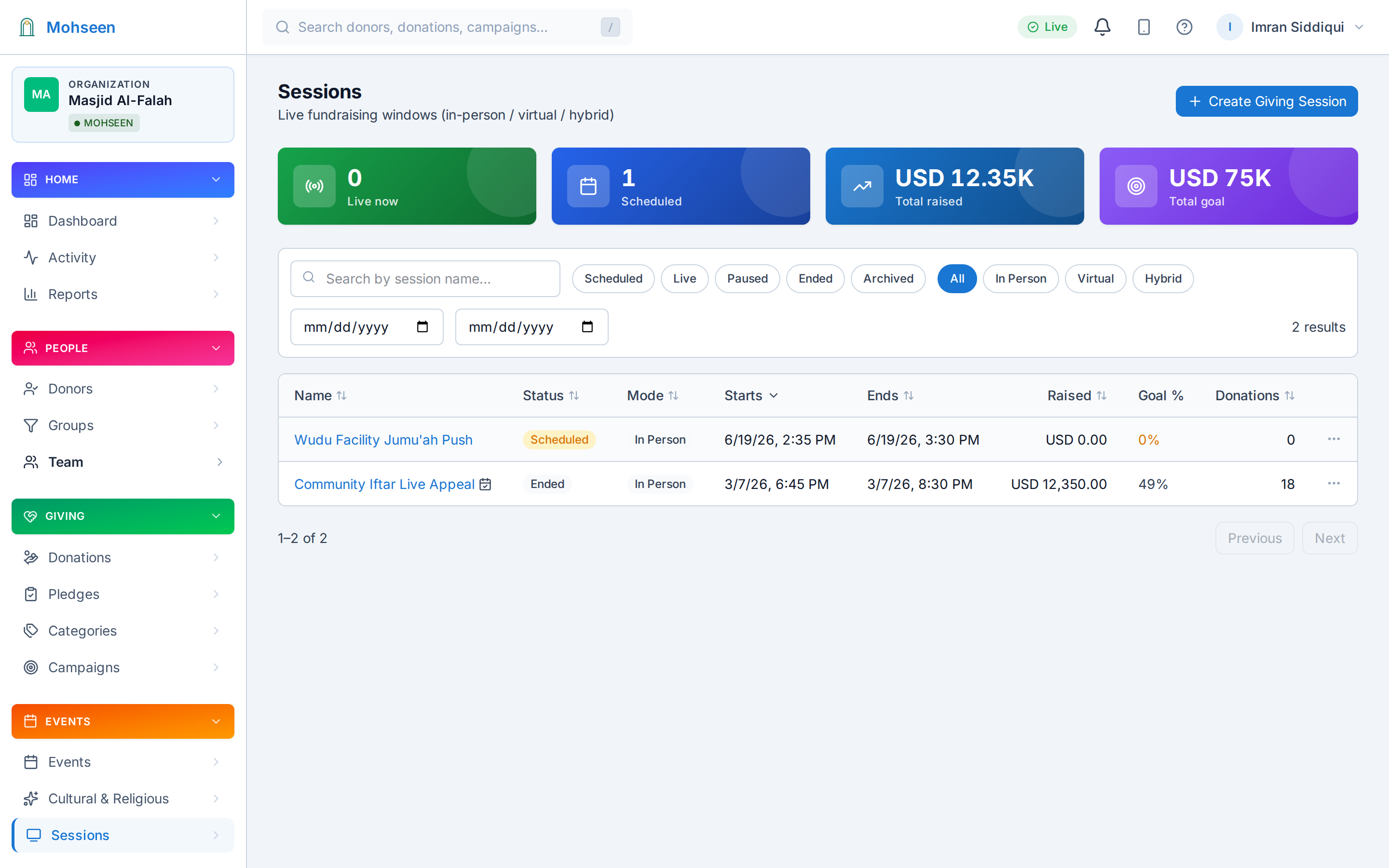Image resolution: width=1389 pixels, height=868 pixels.
Task: Collapse the HOME sidebar section
Action: (123, 180)
